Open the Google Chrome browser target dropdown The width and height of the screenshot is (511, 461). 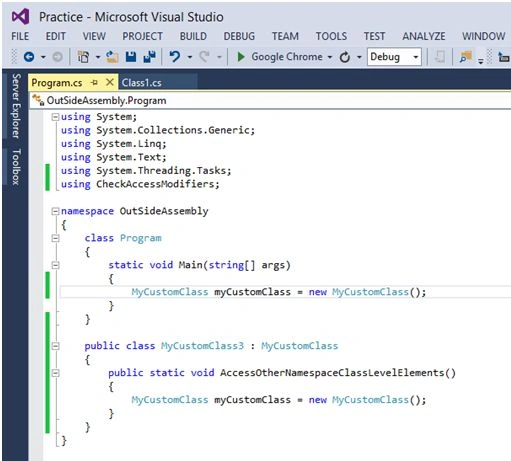(330, 57)
